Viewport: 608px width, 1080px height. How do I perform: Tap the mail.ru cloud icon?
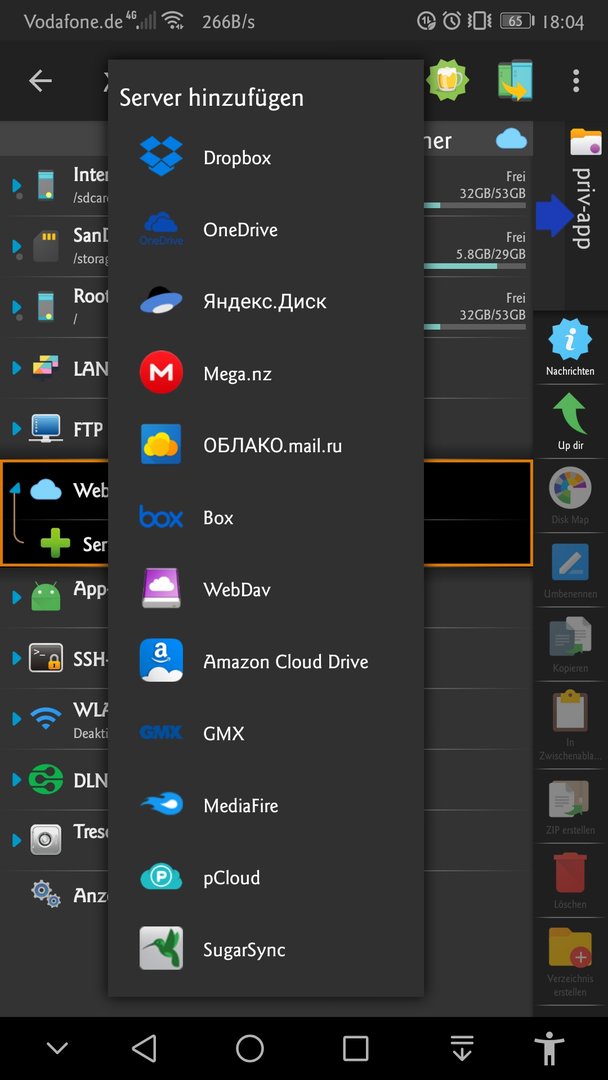161,444
